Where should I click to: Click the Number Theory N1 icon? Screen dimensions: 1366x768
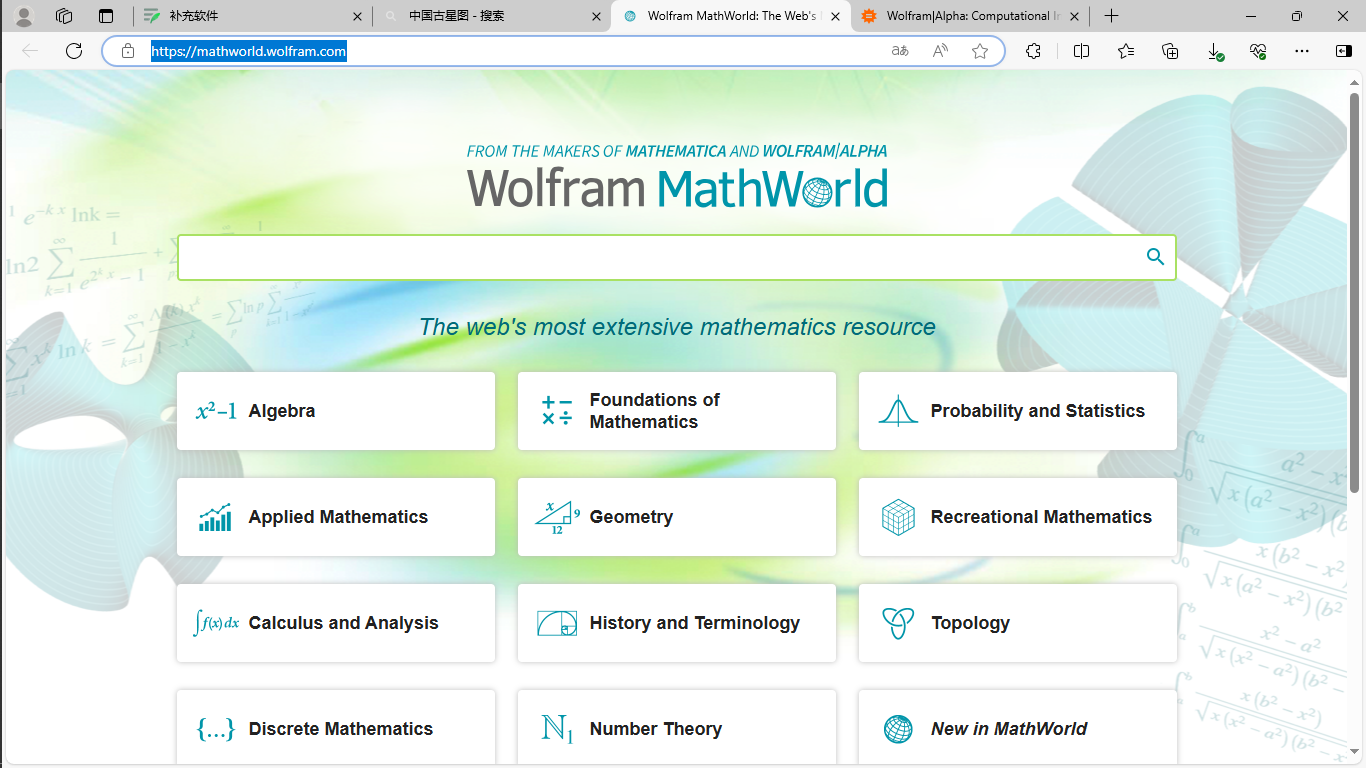(x=557, y=729)
